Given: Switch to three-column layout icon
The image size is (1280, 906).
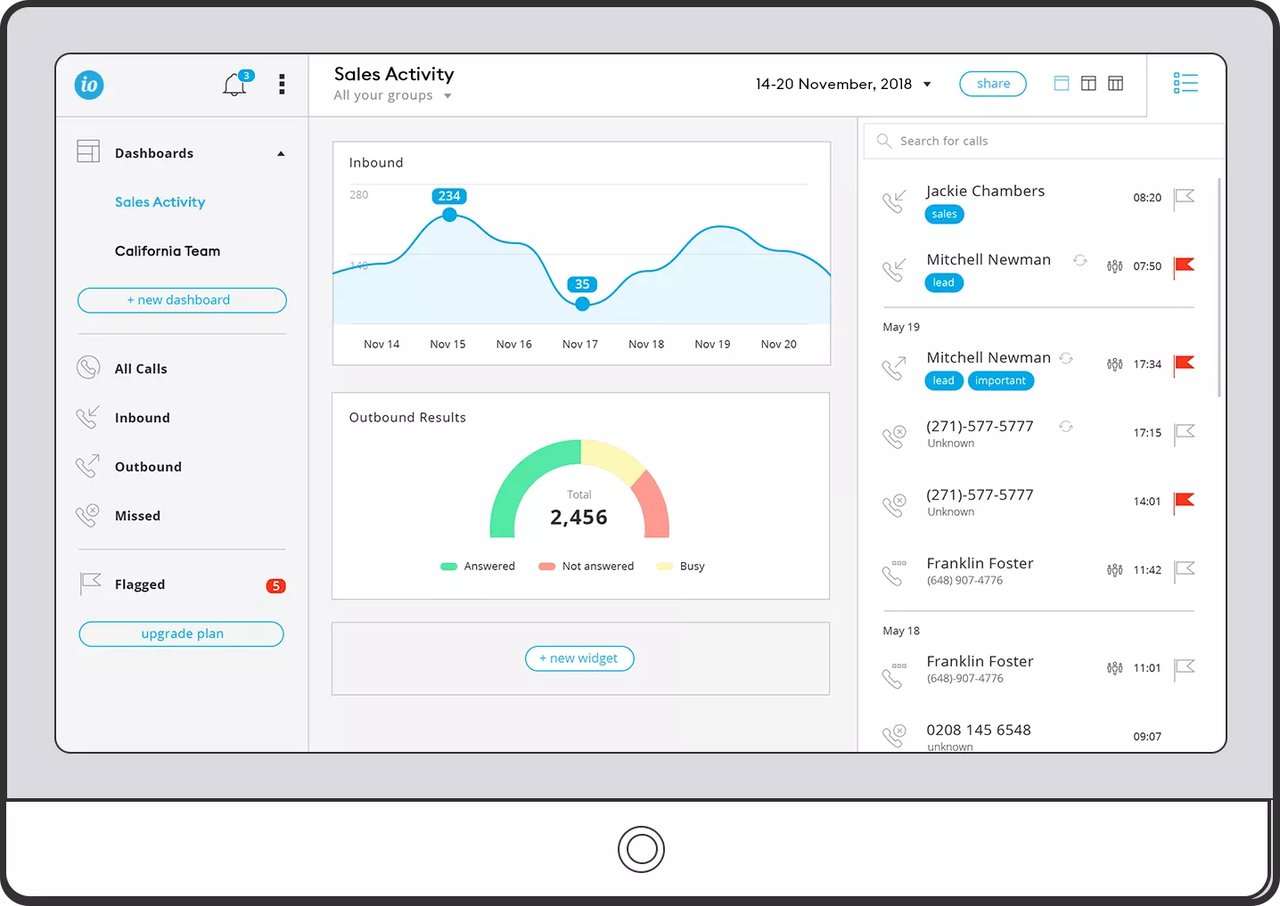Looking at the screenshot, I should [x=1116, y=84].
